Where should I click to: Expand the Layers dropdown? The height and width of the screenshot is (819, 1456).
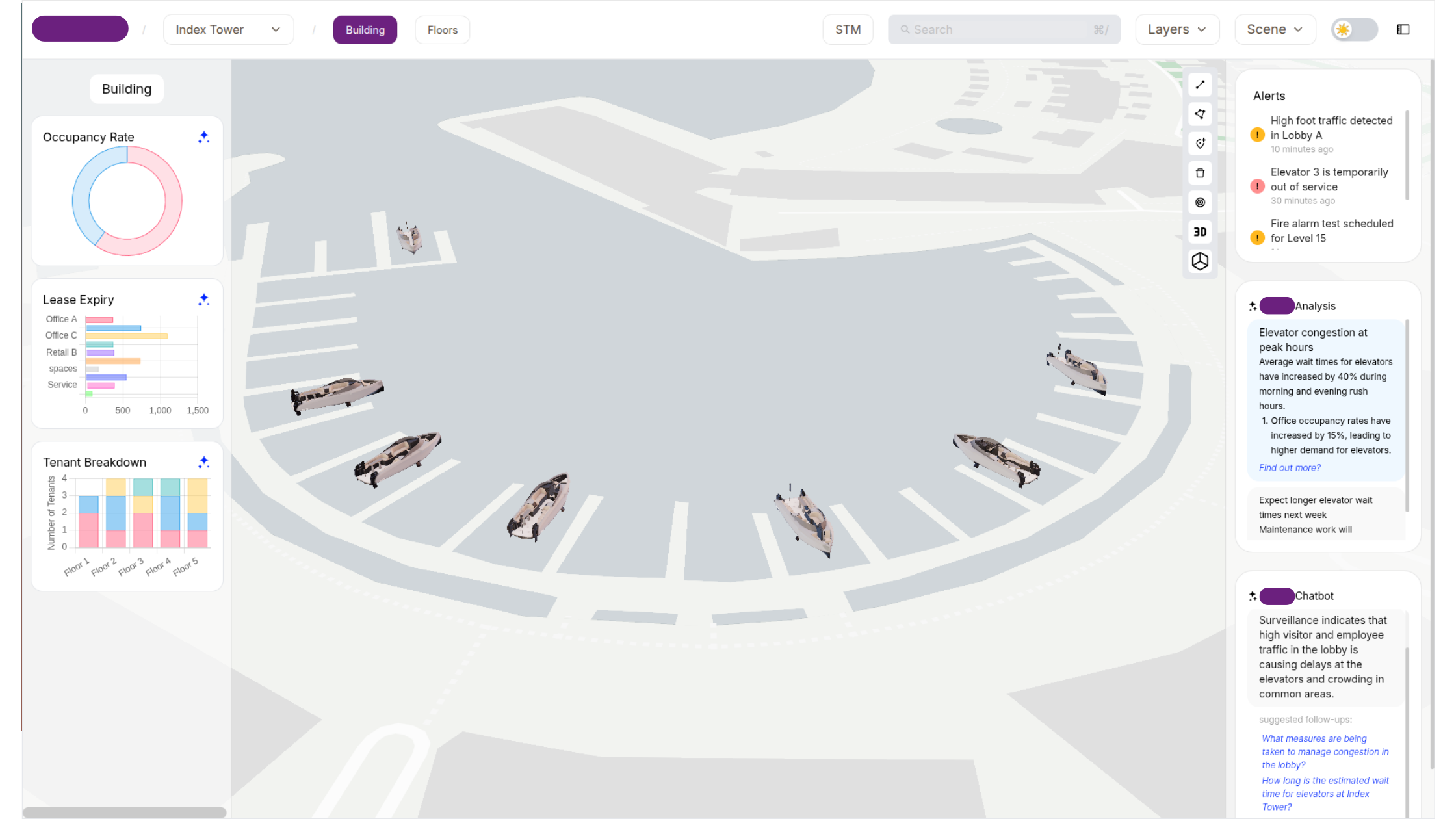[x=1177, y=29]
